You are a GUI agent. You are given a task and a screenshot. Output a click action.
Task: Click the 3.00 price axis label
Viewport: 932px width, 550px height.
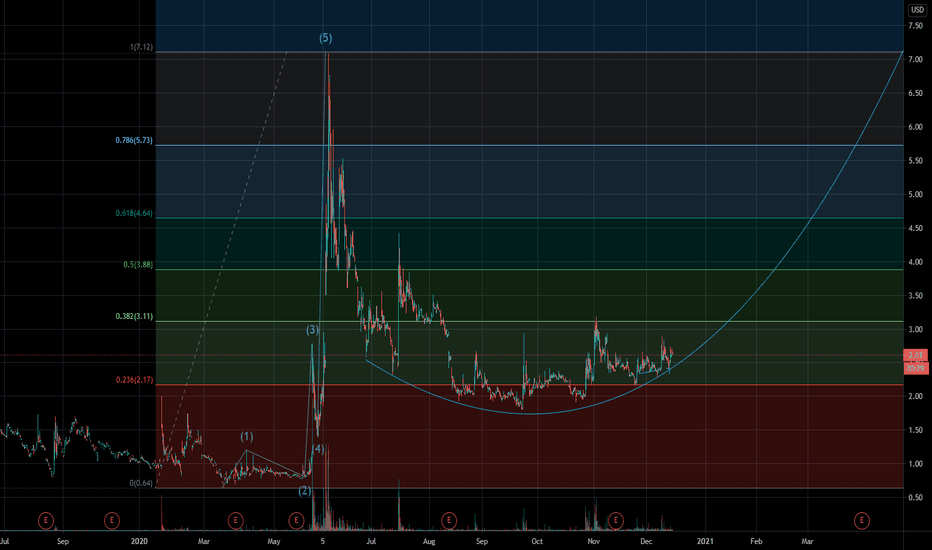coord(915,329)
